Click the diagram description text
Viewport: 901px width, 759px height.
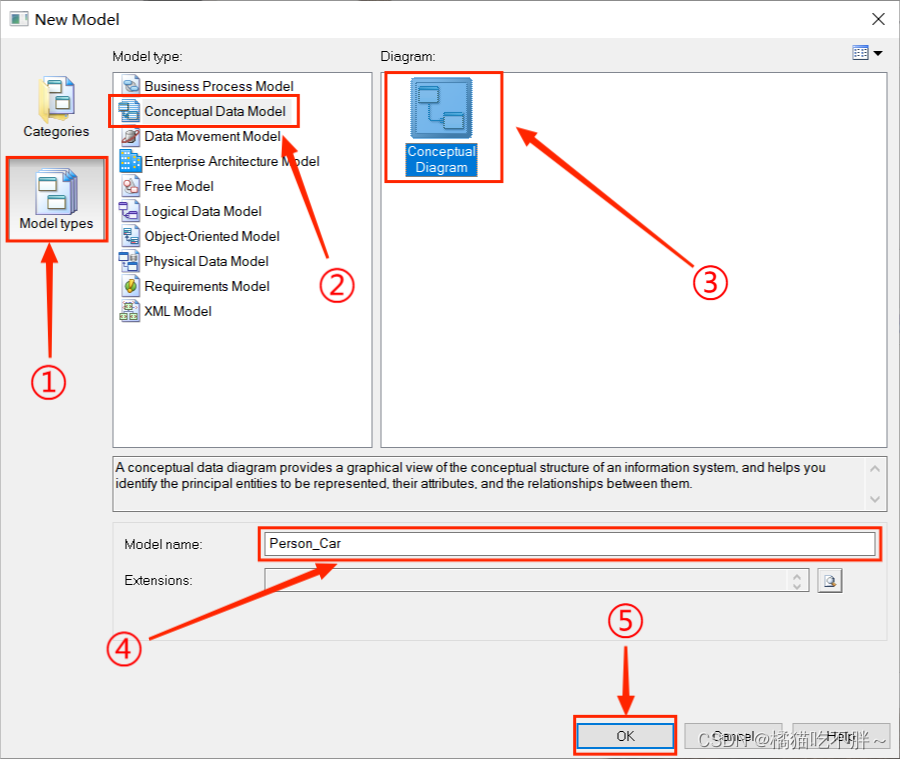pyautogui.click(x=470, y=476)
